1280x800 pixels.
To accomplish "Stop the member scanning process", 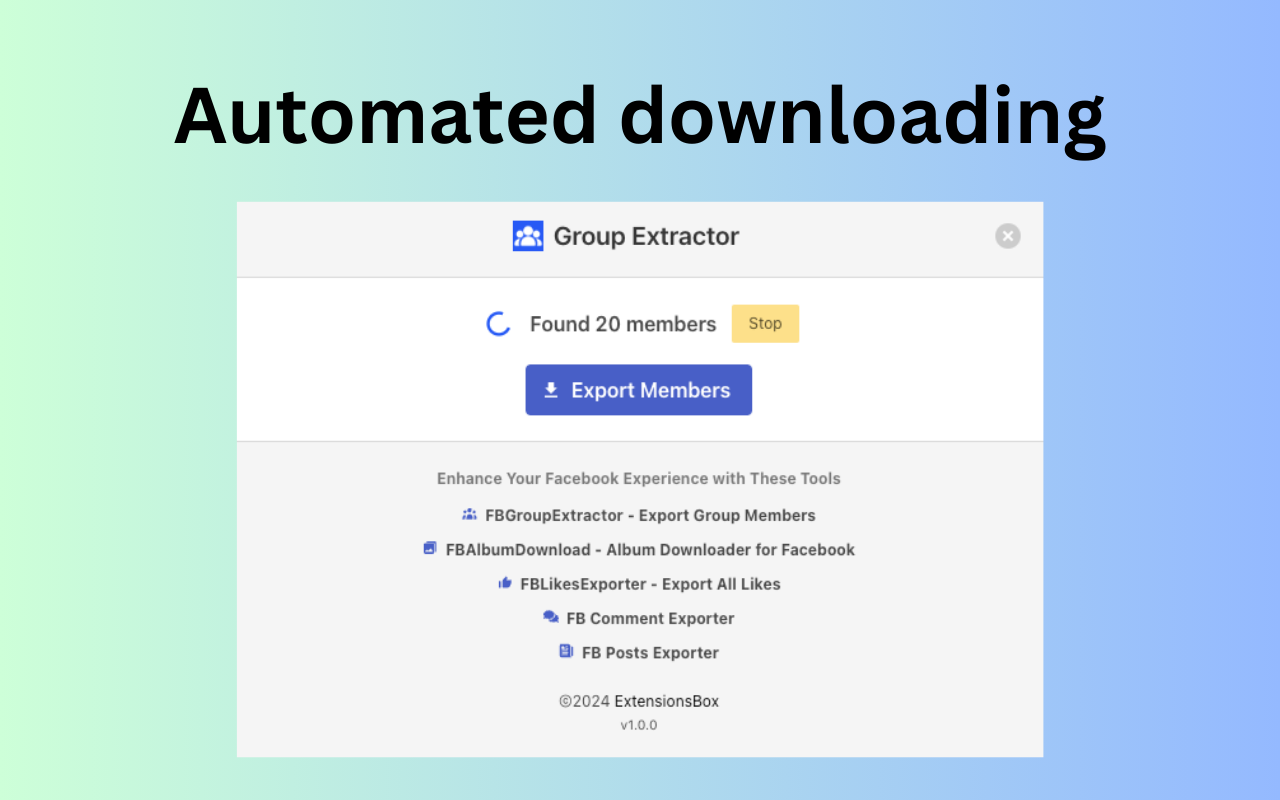I will (x=765, y=323).
